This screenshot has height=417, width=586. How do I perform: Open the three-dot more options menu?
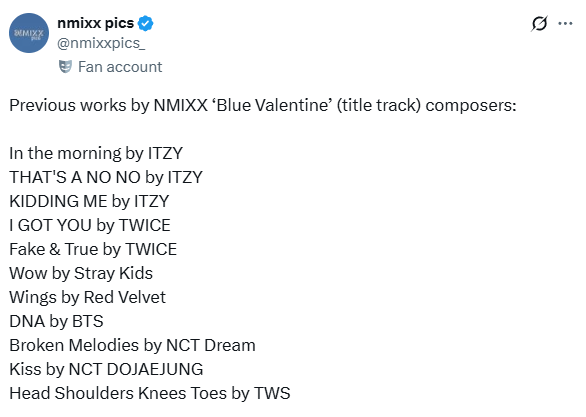pos(565,24)
